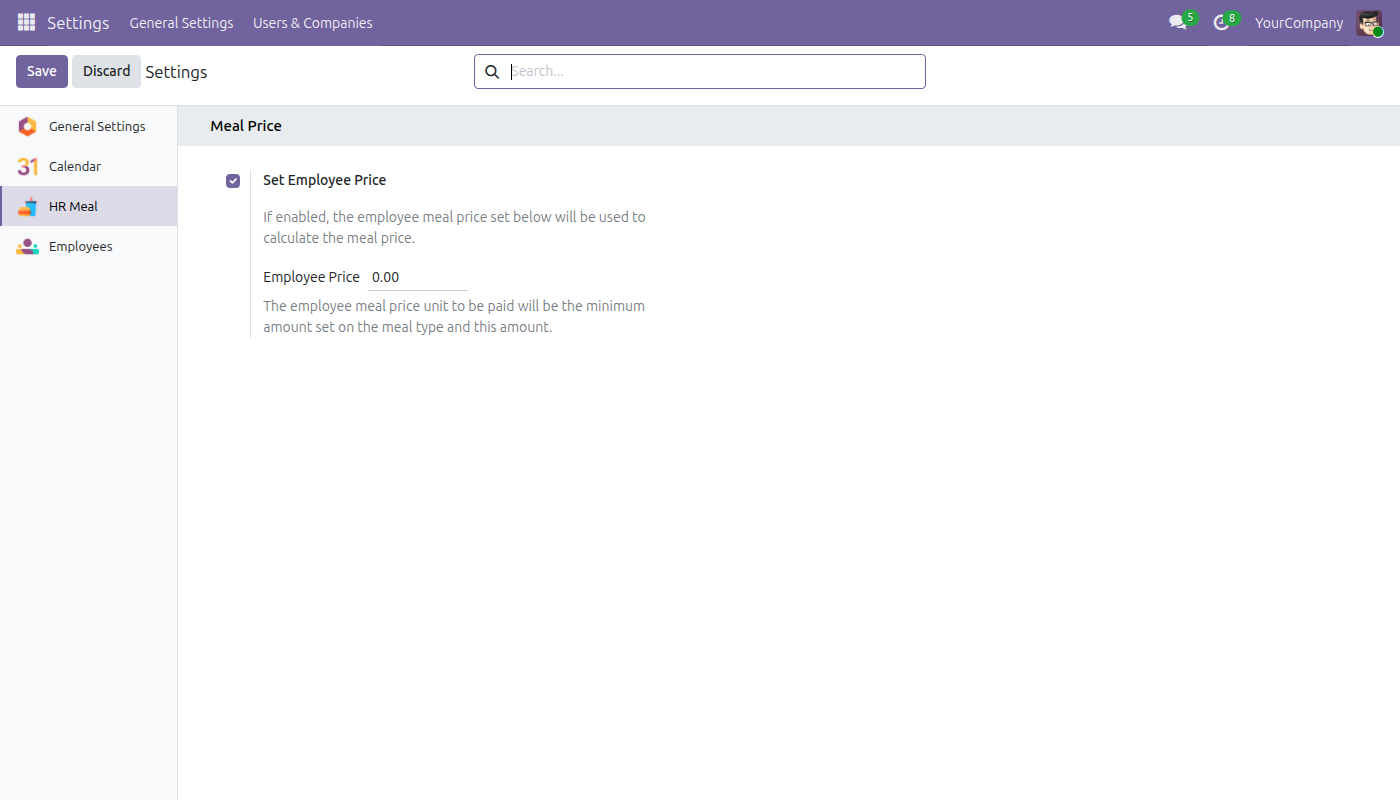
Task: Select Calendar in the sidebar
Action: click(x=88, y=166)
